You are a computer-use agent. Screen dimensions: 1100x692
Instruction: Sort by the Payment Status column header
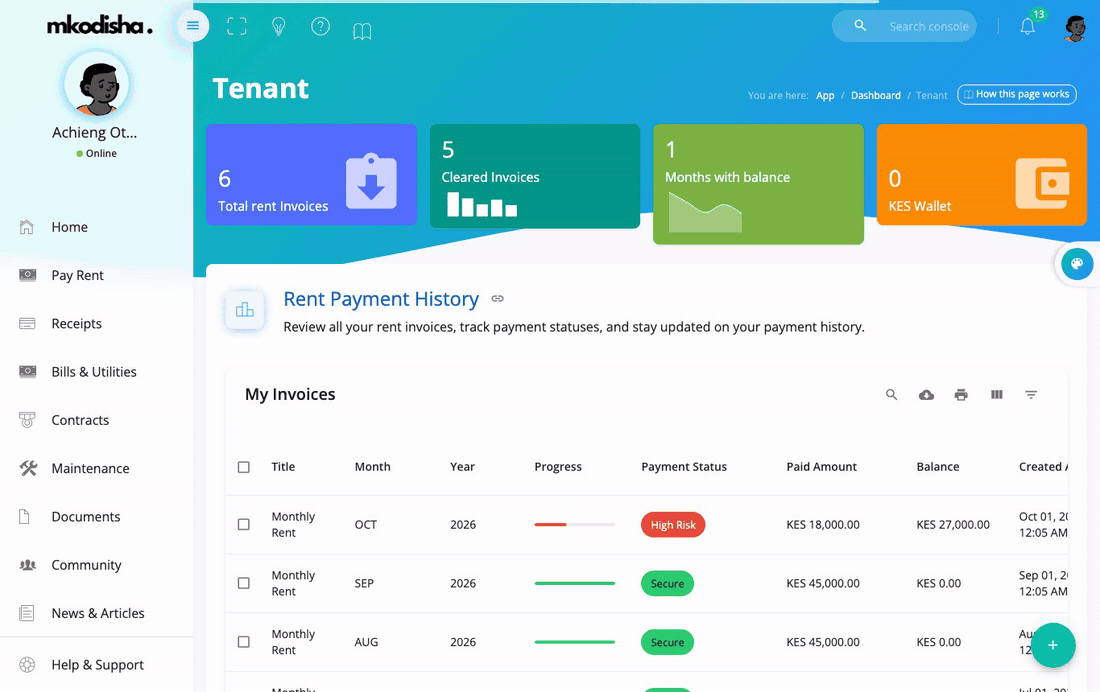pos(684,467)
